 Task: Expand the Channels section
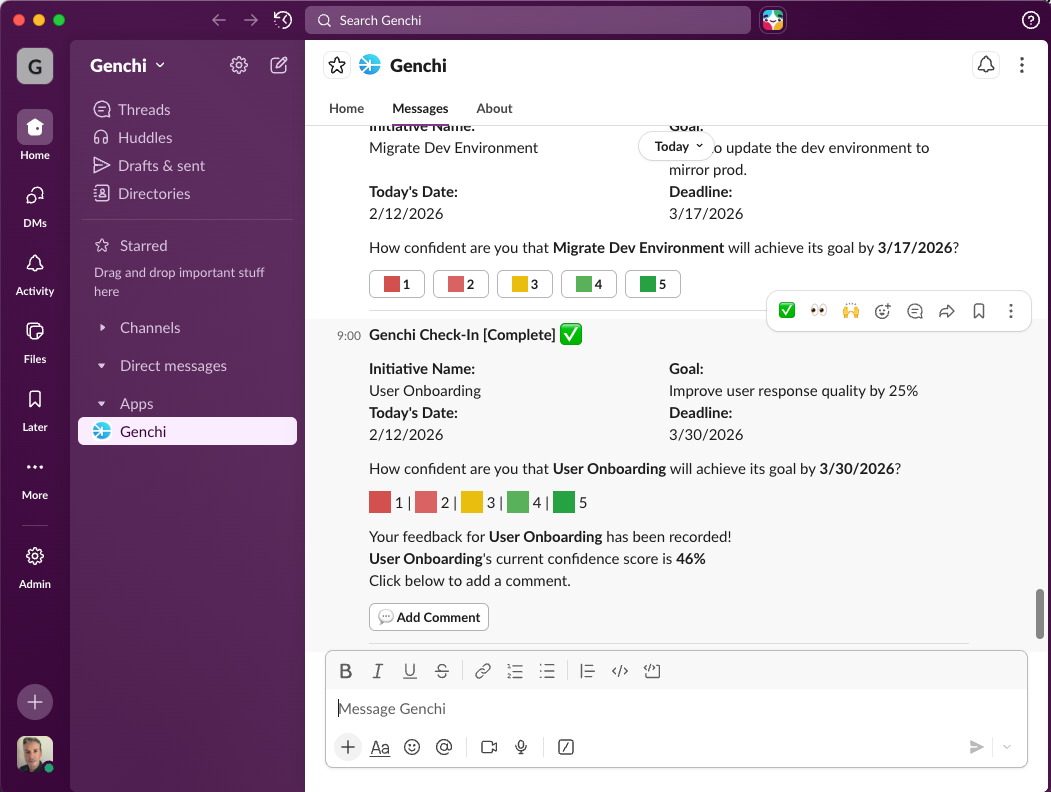[x=102, y=328]
